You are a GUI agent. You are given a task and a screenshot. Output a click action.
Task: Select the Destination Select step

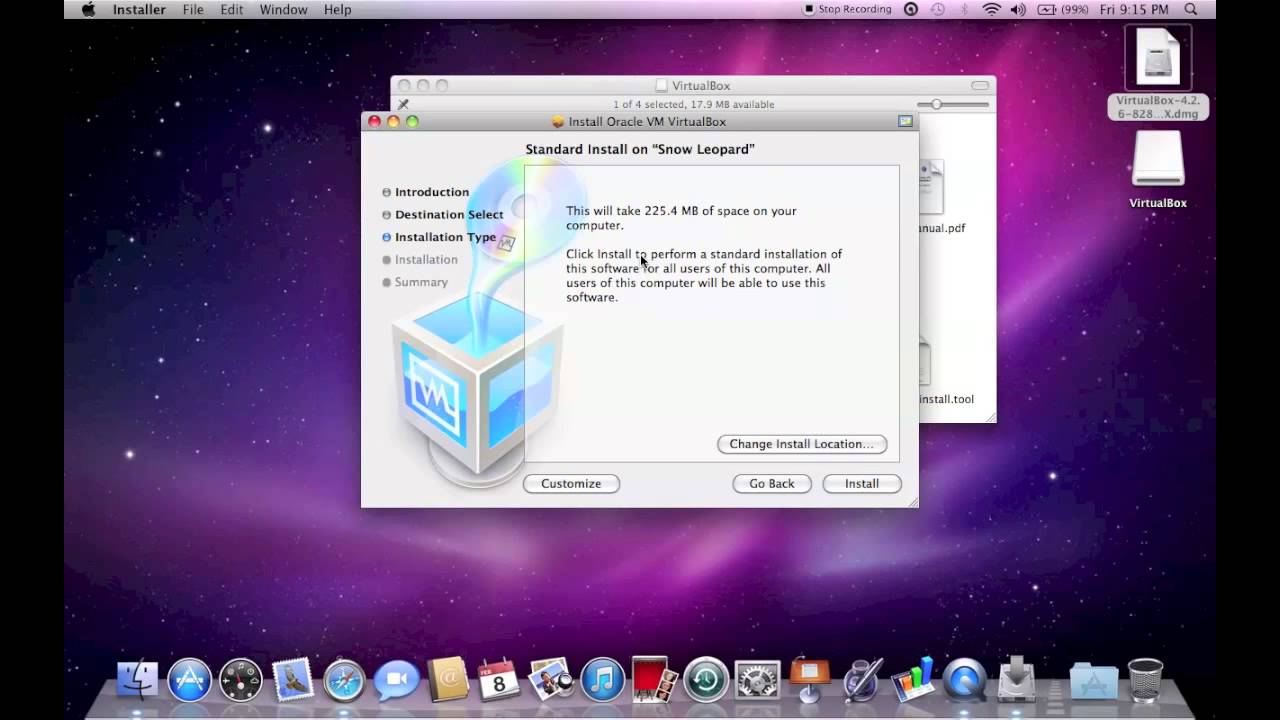(x=442, y=214)
